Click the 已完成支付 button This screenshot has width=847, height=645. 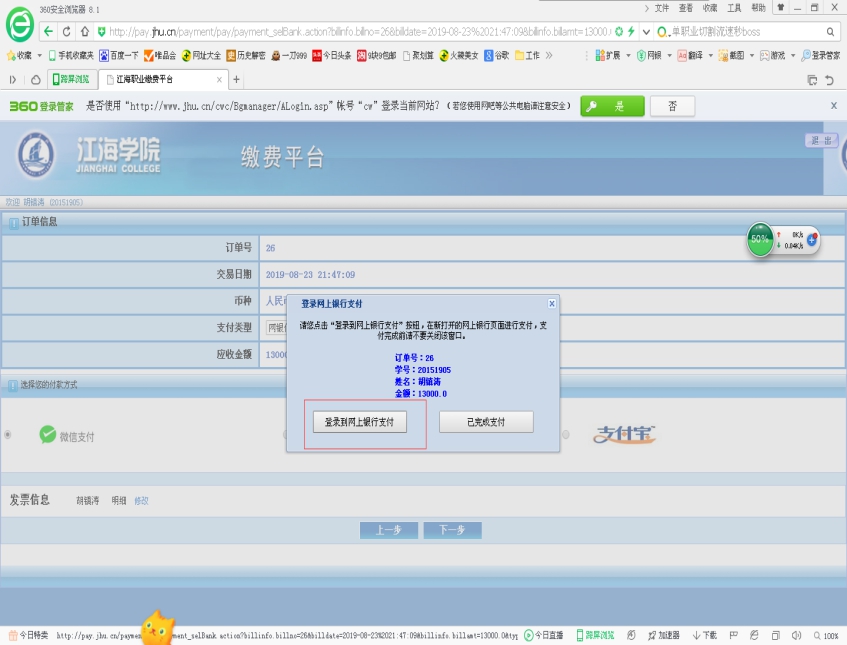tap(486, 422)
